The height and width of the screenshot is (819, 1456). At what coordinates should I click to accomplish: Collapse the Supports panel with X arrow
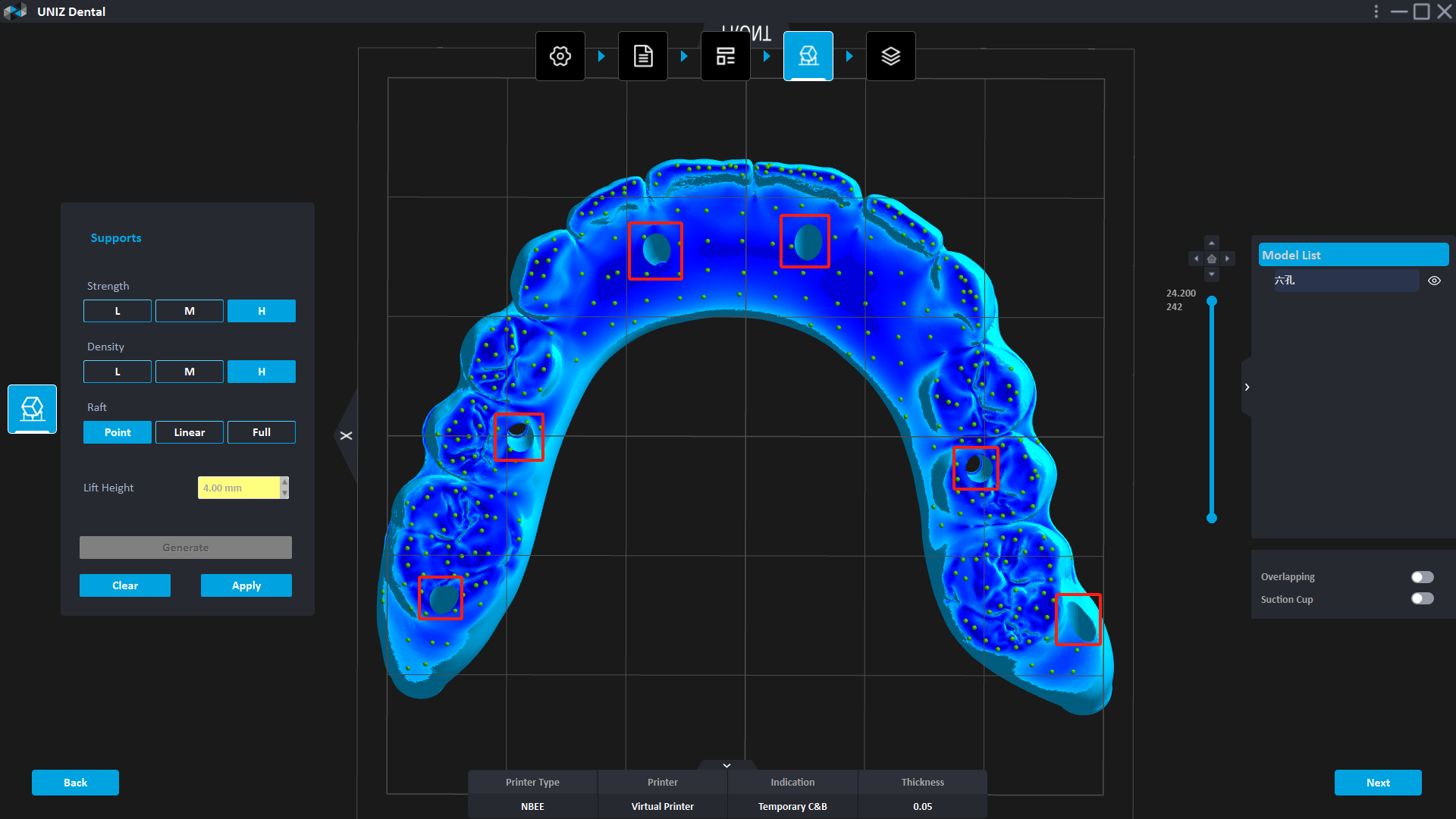click(346, 435)
